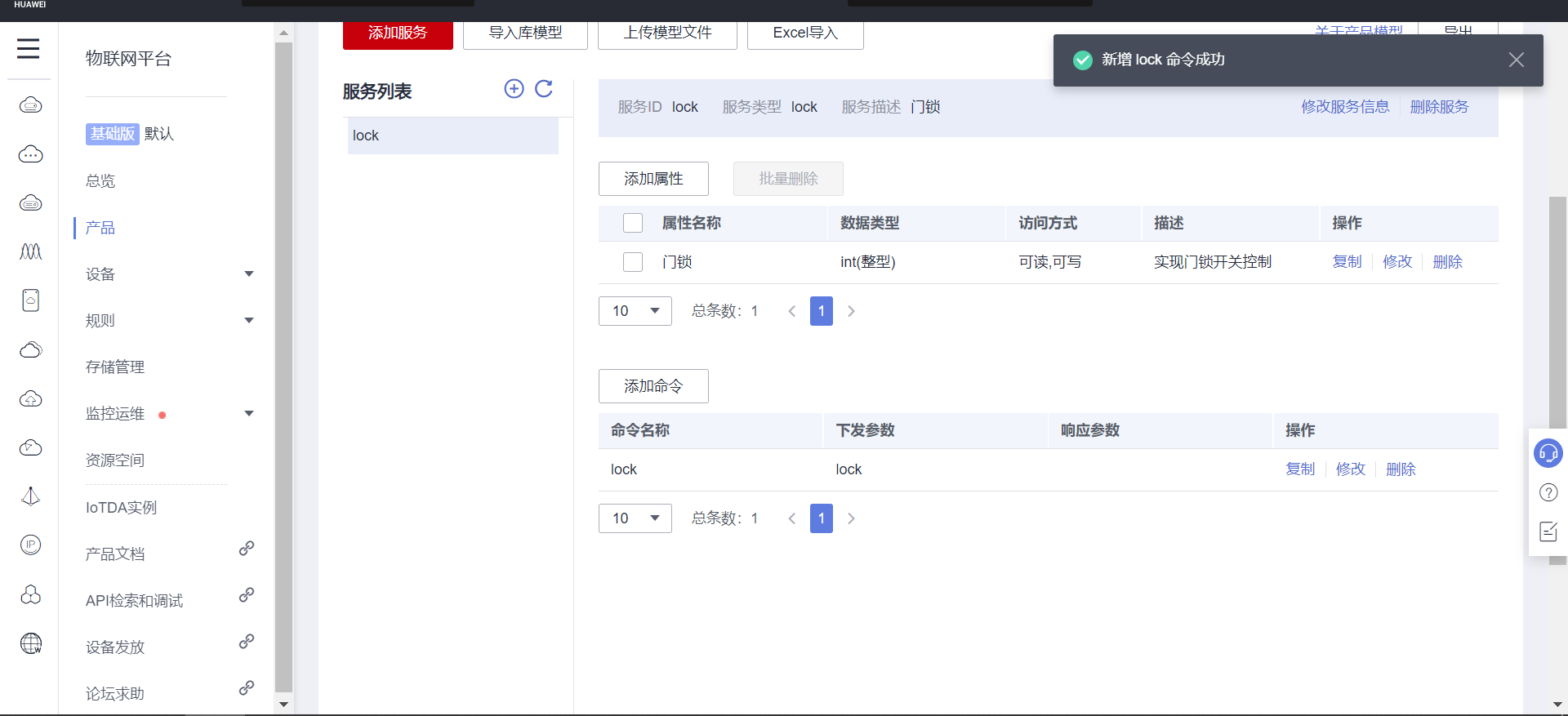Click 删除 in the 门锁 attribute row
Screen dimensions: 1568x716
coord(1448,262)
